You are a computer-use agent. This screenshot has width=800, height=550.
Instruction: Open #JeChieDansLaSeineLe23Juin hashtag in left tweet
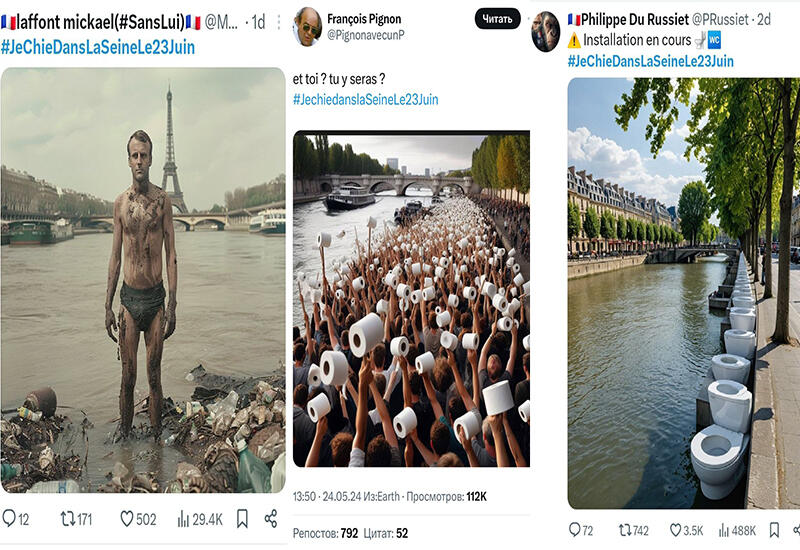coord(98,47)
